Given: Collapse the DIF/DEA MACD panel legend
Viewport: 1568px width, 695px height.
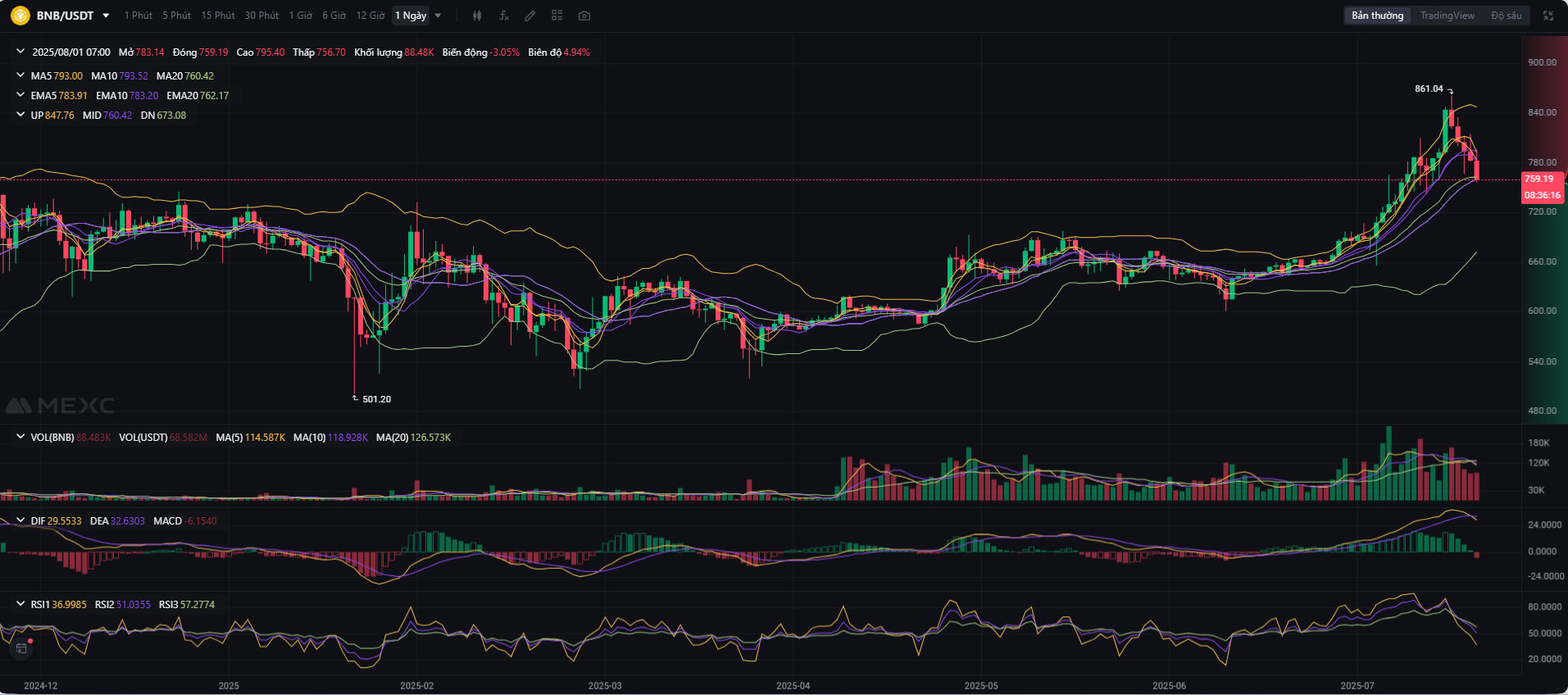Looking at the screenshot, I should pos(20,520).
